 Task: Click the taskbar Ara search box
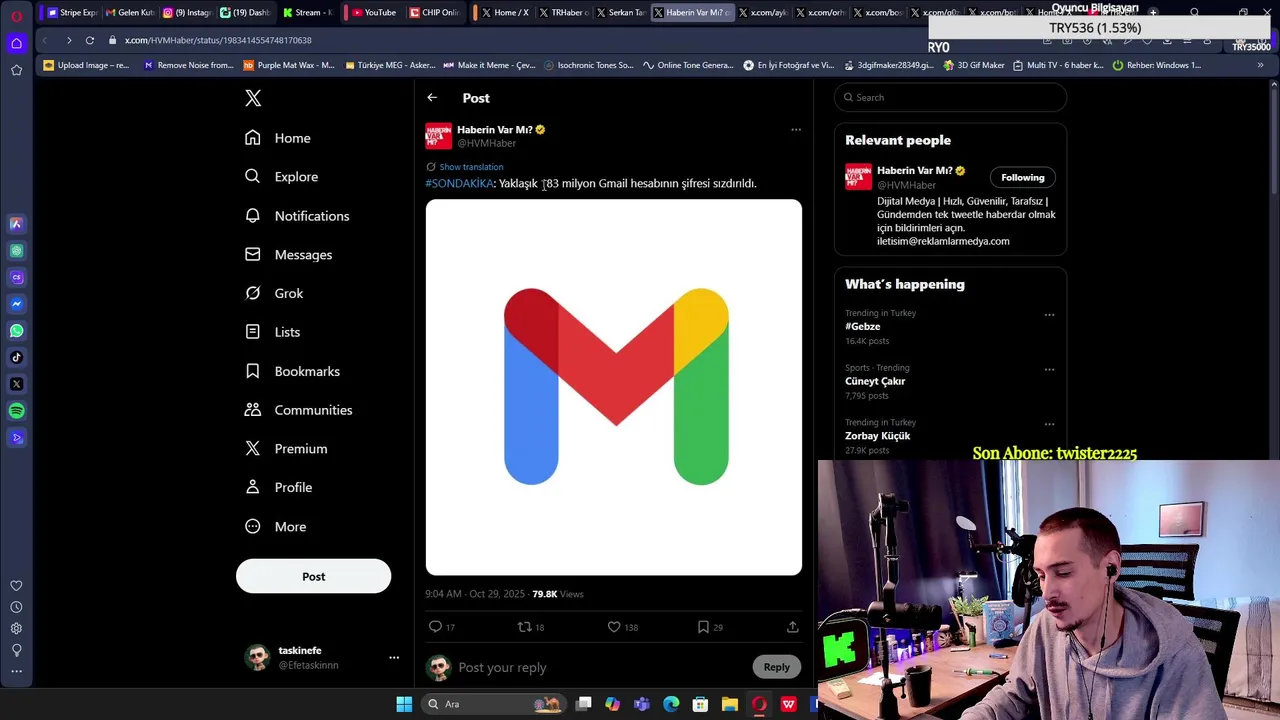tap(493, 704)
